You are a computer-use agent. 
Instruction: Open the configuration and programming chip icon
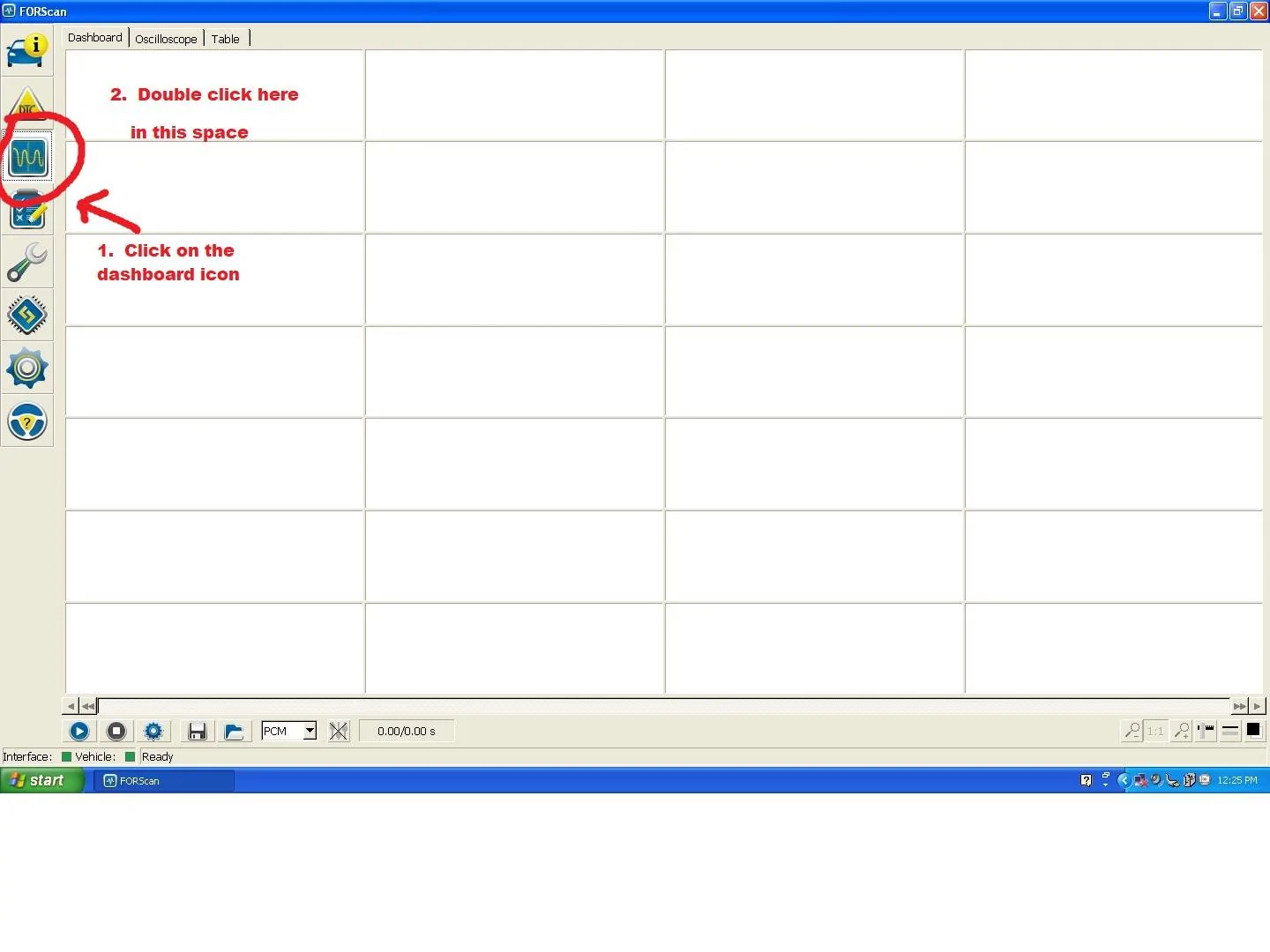pyautogui.click(x=27, y=315)
